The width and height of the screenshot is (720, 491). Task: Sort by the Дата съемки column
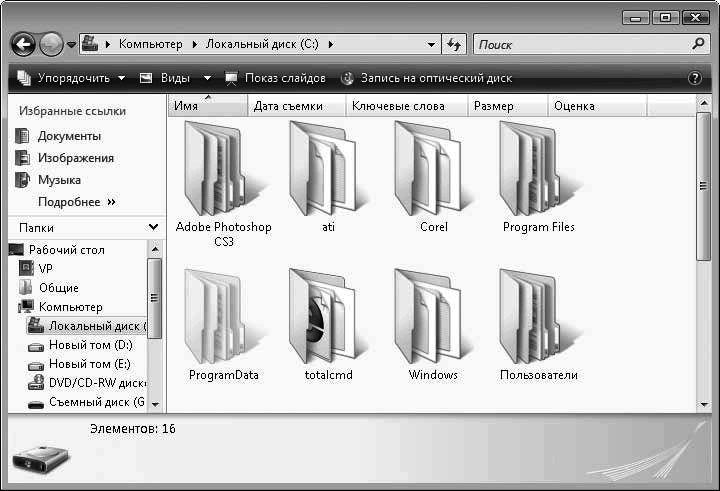(x=297, y=106)
